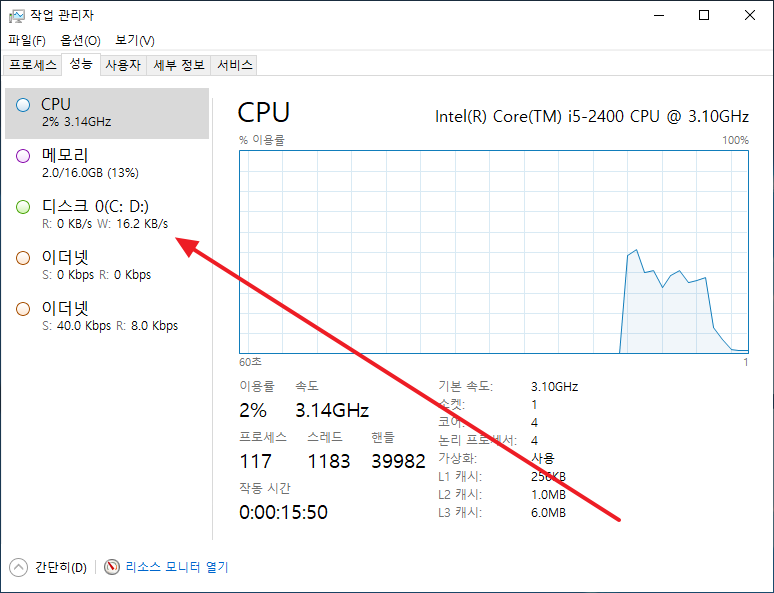Open the 보기(V) menu

135,40
